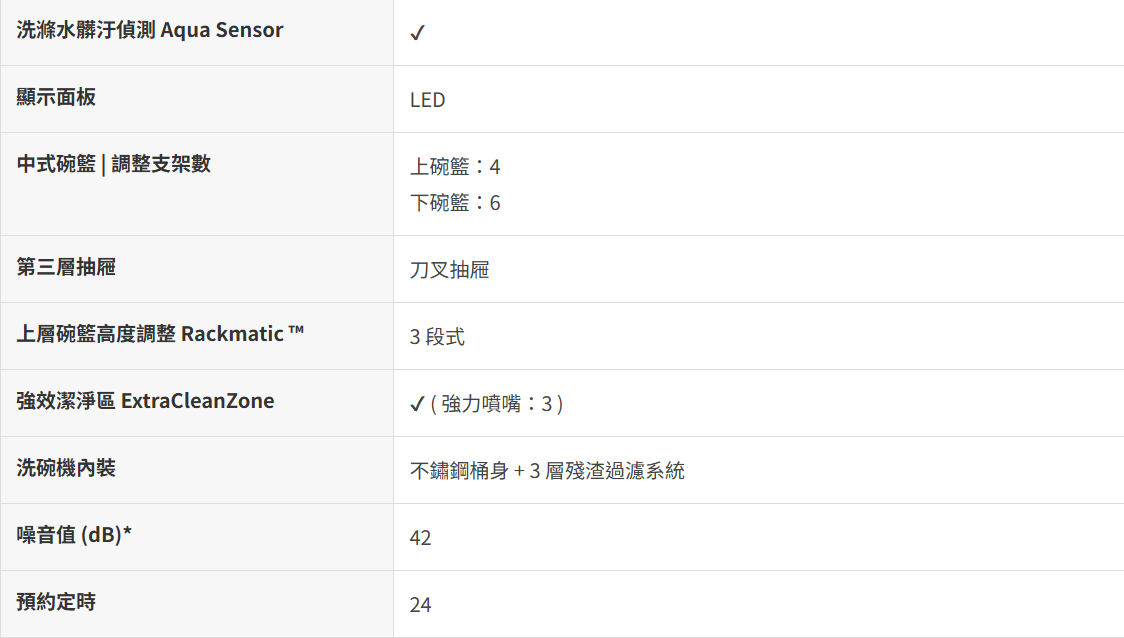
Task: Select the LED display panel value
Action: (427, 100)
